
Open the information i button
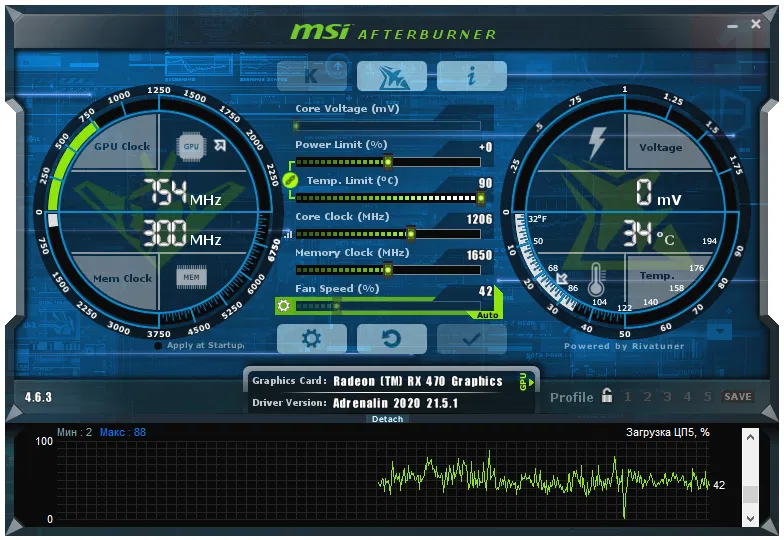[472, 76]
